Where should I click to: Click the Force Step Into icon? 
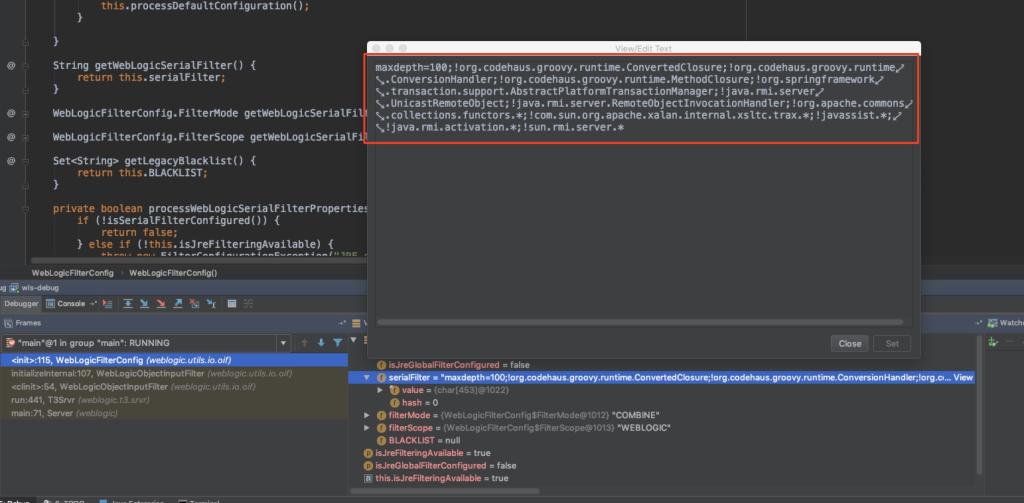[160, 303]
